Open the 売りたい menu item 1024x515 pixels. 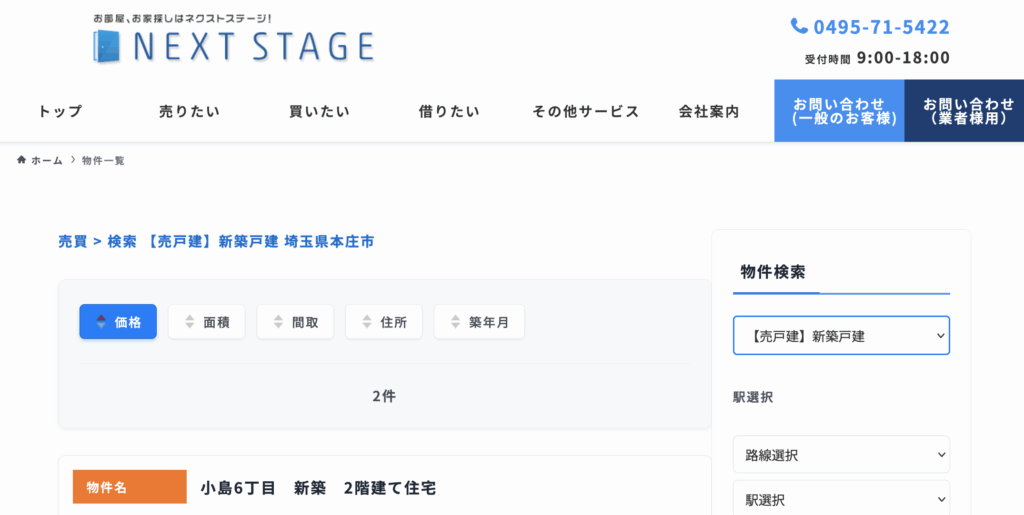(189, 111)
